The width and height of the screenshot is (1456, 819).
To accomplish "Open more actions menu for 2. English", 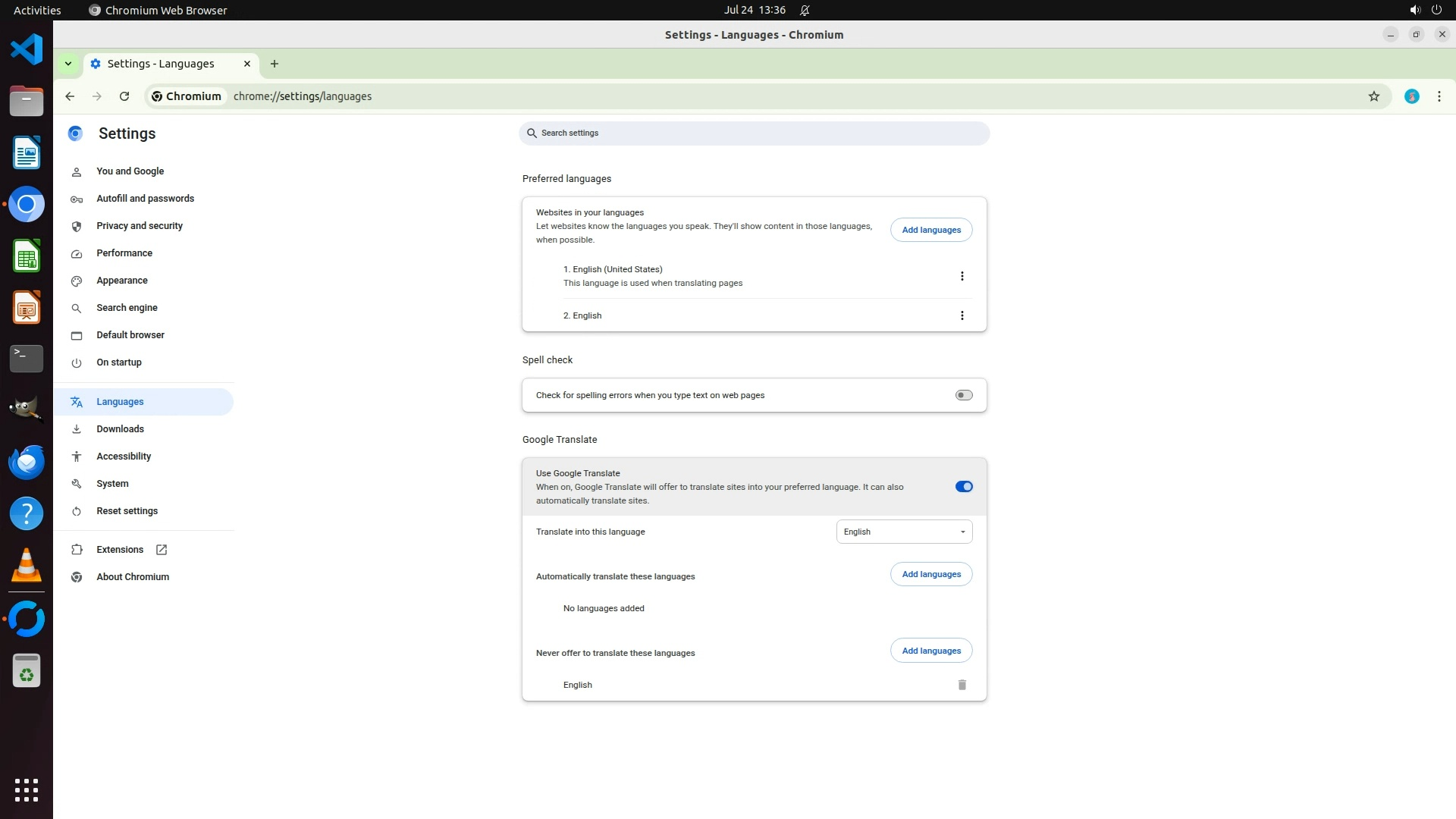I will pos(962,315).
